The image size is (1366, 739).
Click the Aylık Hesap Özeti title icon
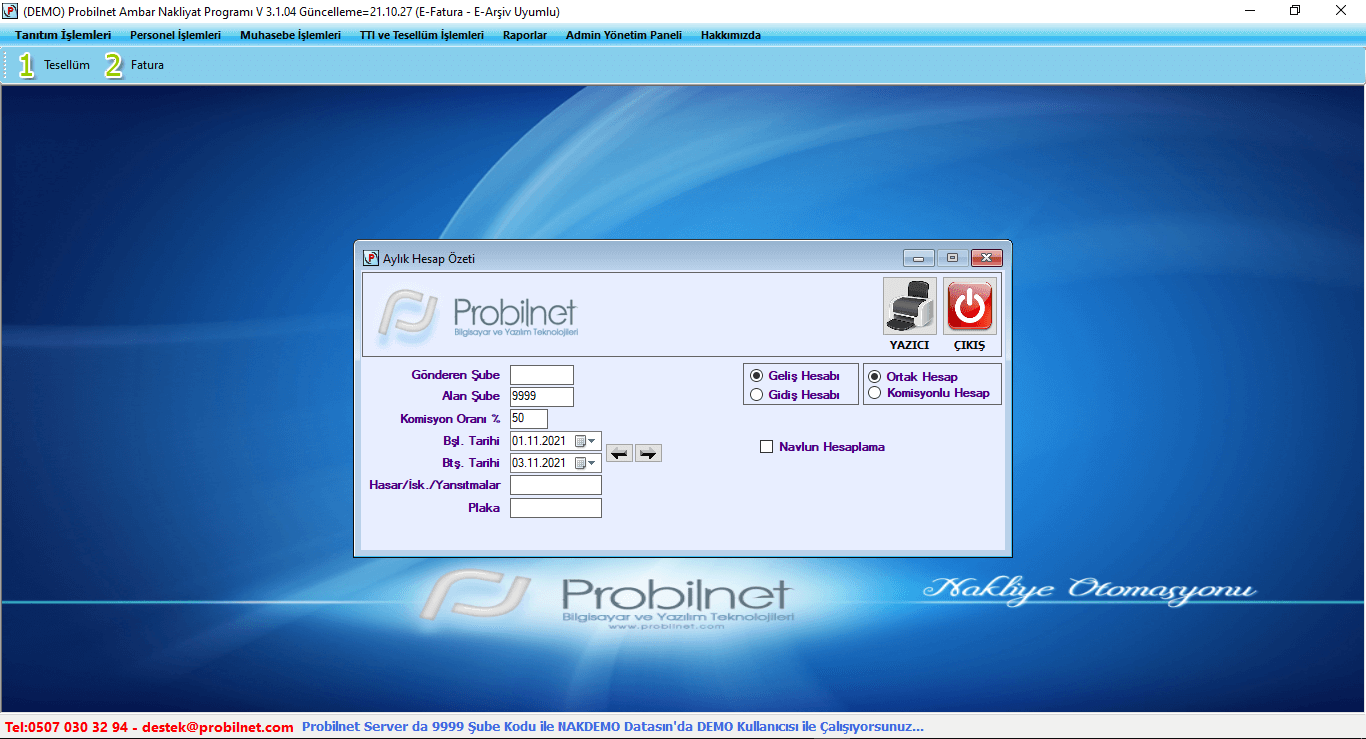click(371, 258)
